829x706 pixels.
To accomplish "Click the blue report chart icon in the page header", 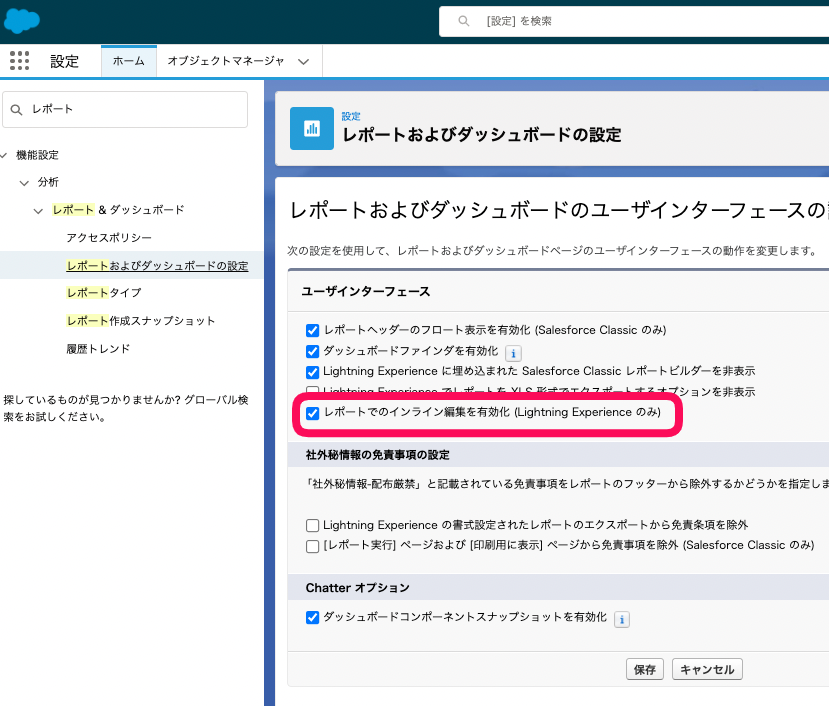I will pyautogui.click(x=312, y=129).
